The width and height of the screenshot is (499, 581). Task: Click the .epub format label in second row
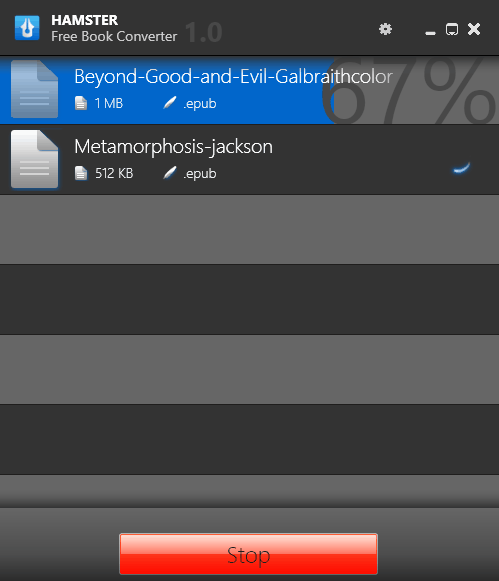200,174
